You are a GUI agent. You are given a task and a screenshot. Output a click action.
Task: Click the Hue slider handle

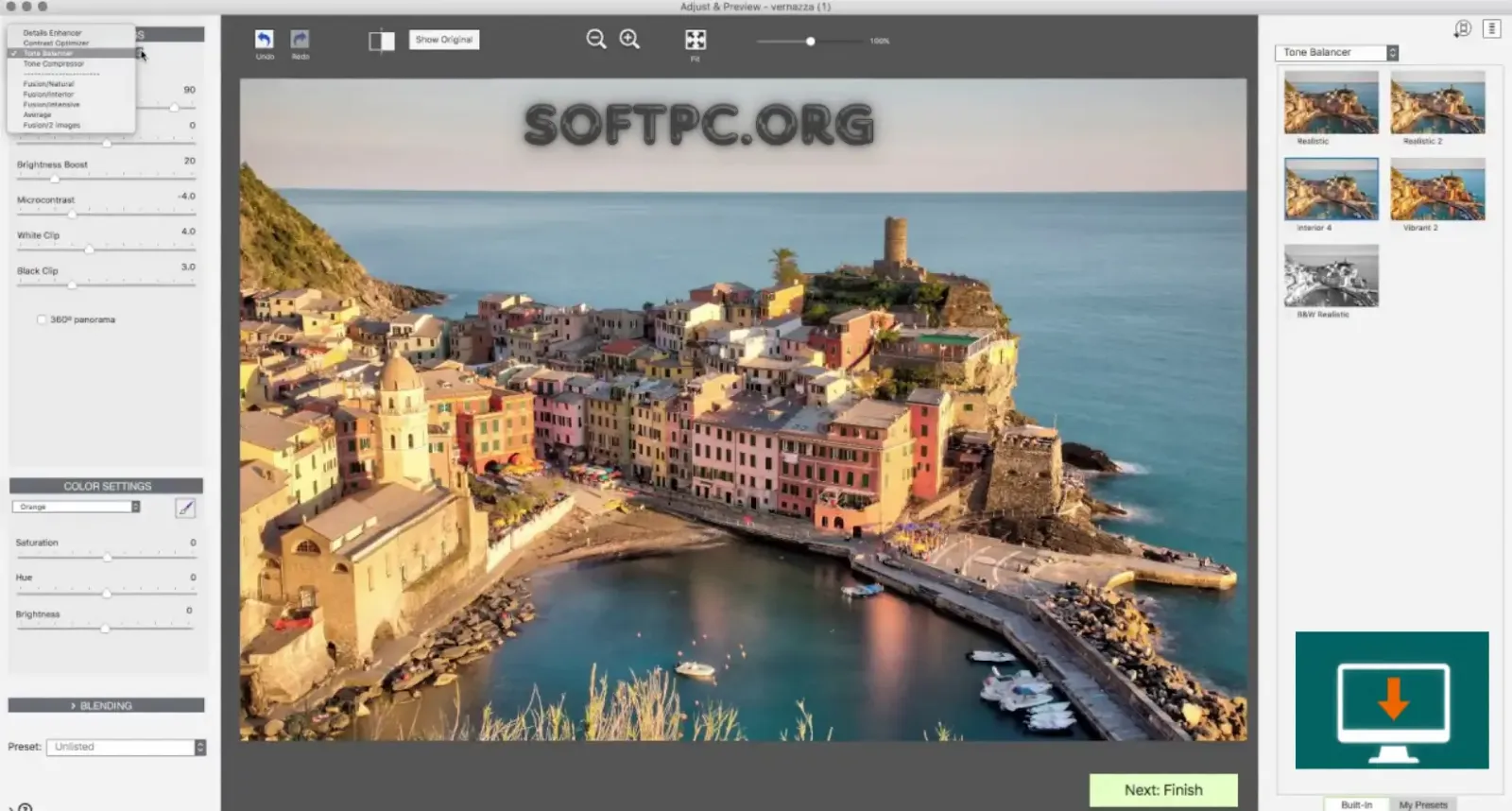[107, 594]
